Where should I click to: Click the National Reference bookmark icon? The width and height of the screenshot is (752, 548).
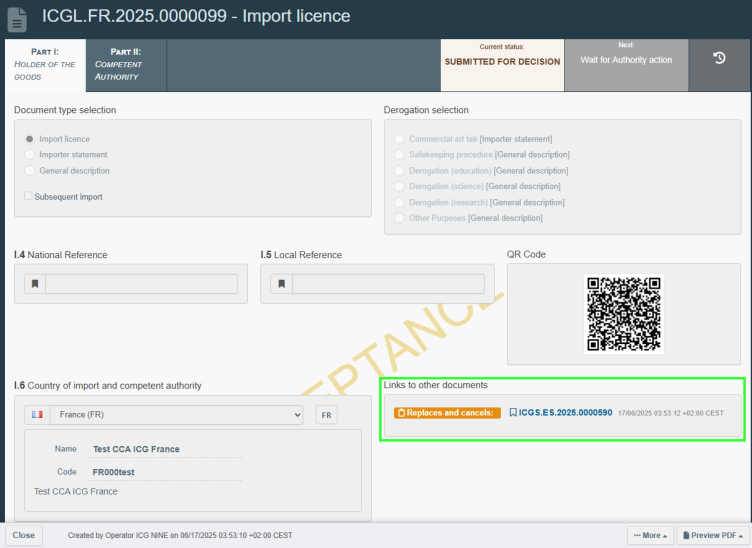tap(35, 284)
